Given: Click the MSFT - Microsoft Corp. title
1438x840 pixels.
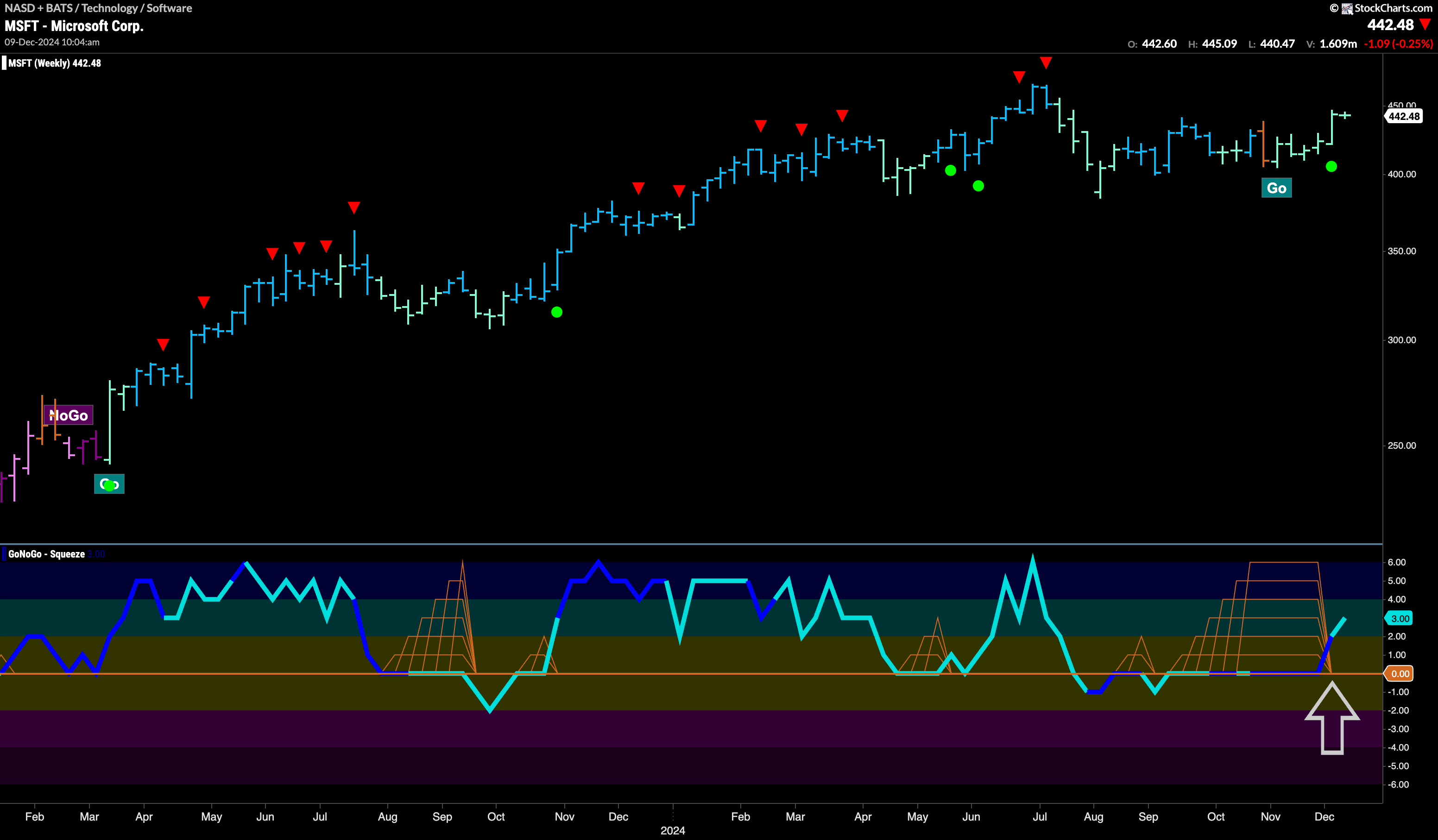Looking at the screenshot, I should coord(74,25).
